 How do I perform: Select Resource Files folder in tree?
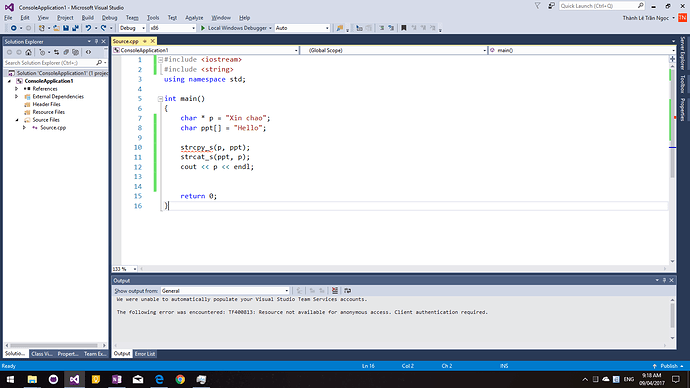pos(48,112)
